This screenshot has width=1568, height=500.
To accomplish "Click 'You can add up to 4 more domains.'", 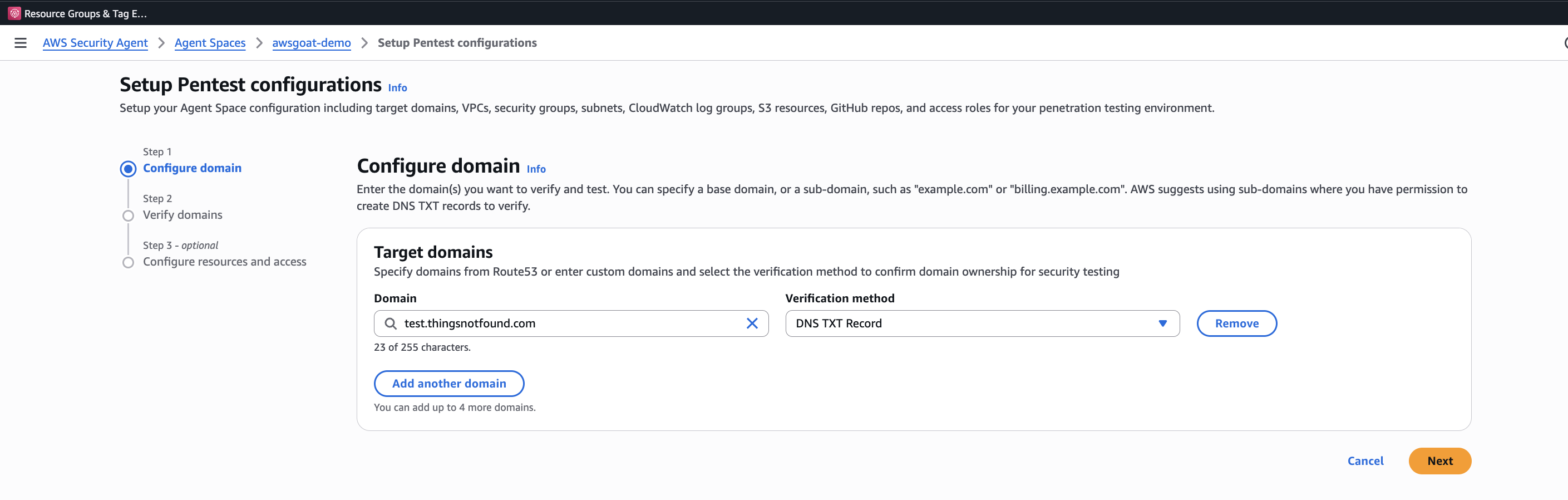I will click(x=455, y=408).
